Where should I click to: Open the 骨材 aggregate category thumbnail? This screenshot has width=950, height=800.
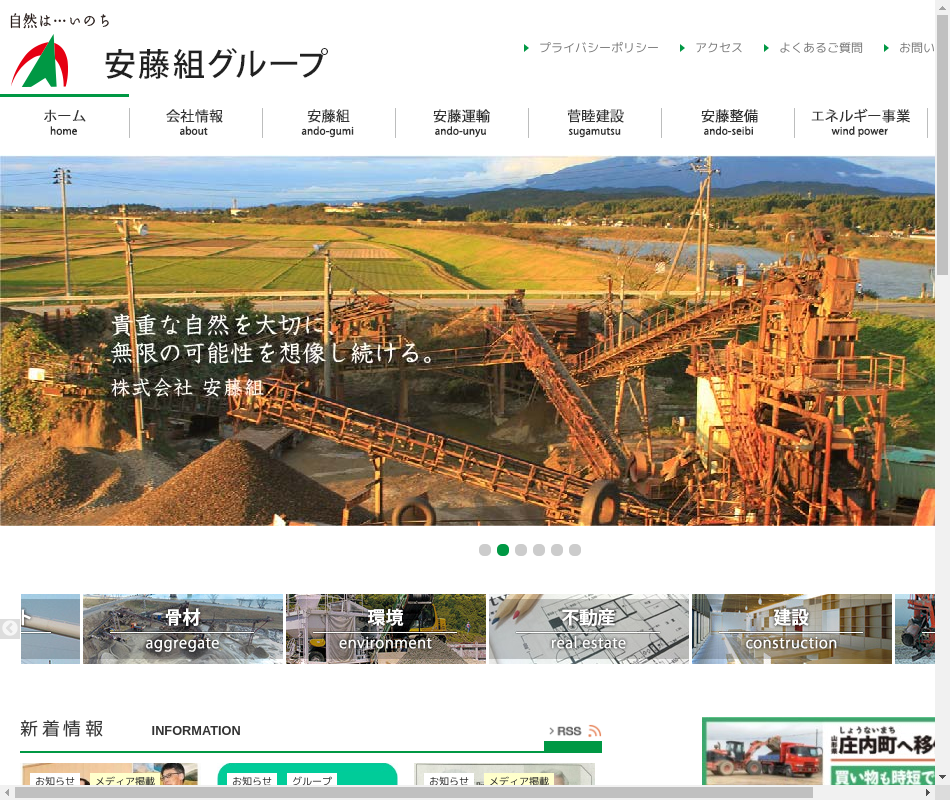click(183, 629)
